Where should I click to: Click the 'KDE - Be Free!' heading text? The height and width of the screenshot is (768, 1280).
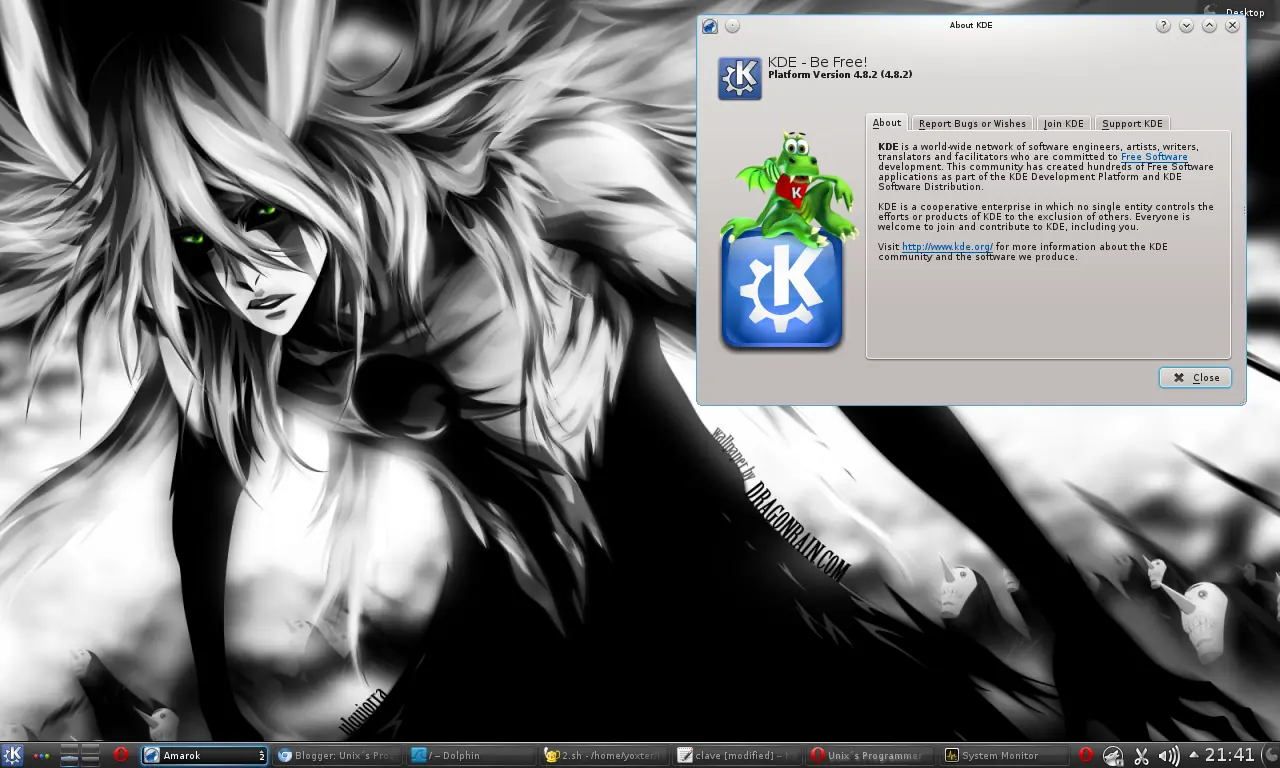(817, 62)
